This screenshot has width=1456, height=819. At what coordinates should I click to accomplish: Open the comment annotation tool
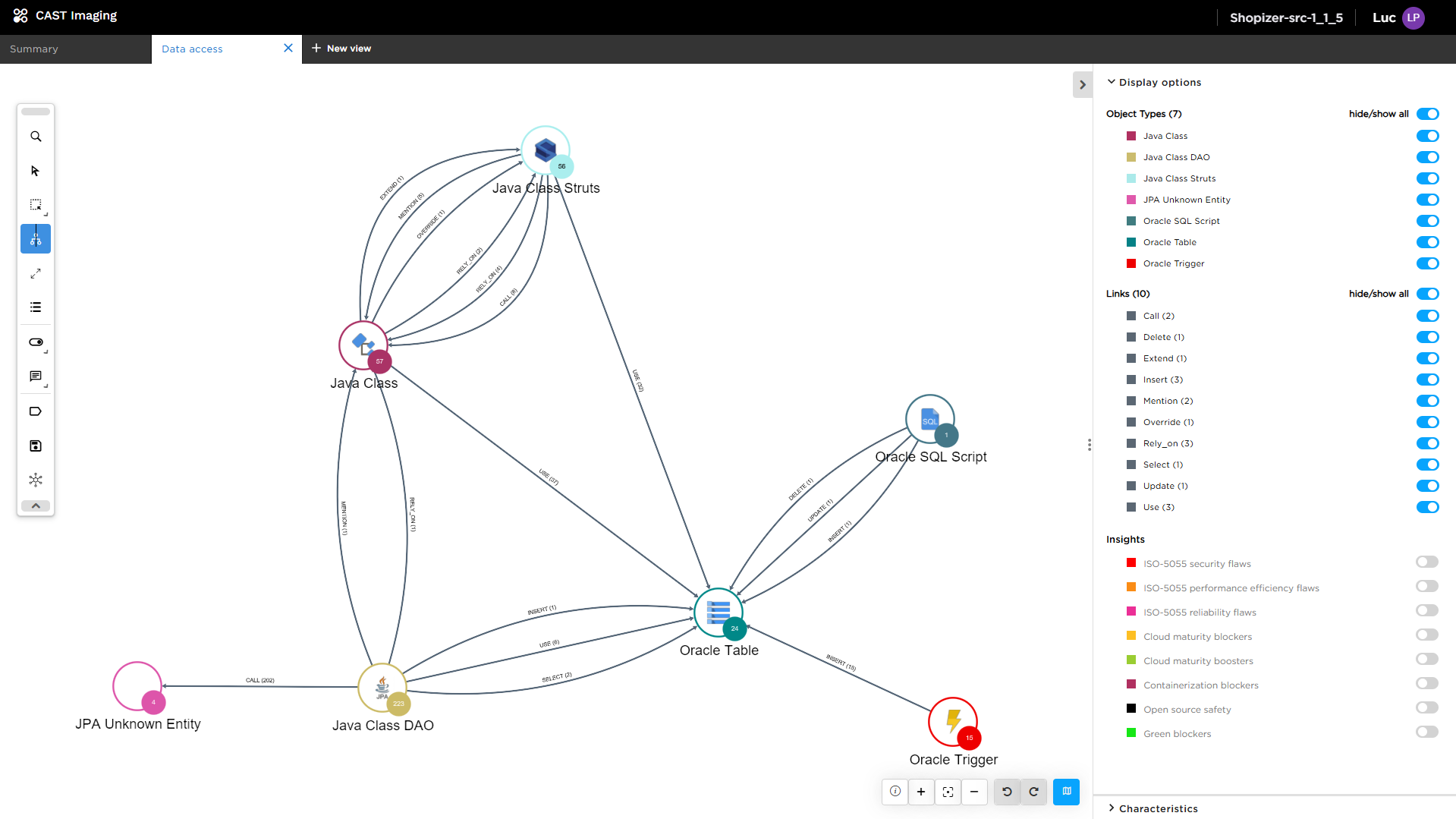[x=36, y=376]
